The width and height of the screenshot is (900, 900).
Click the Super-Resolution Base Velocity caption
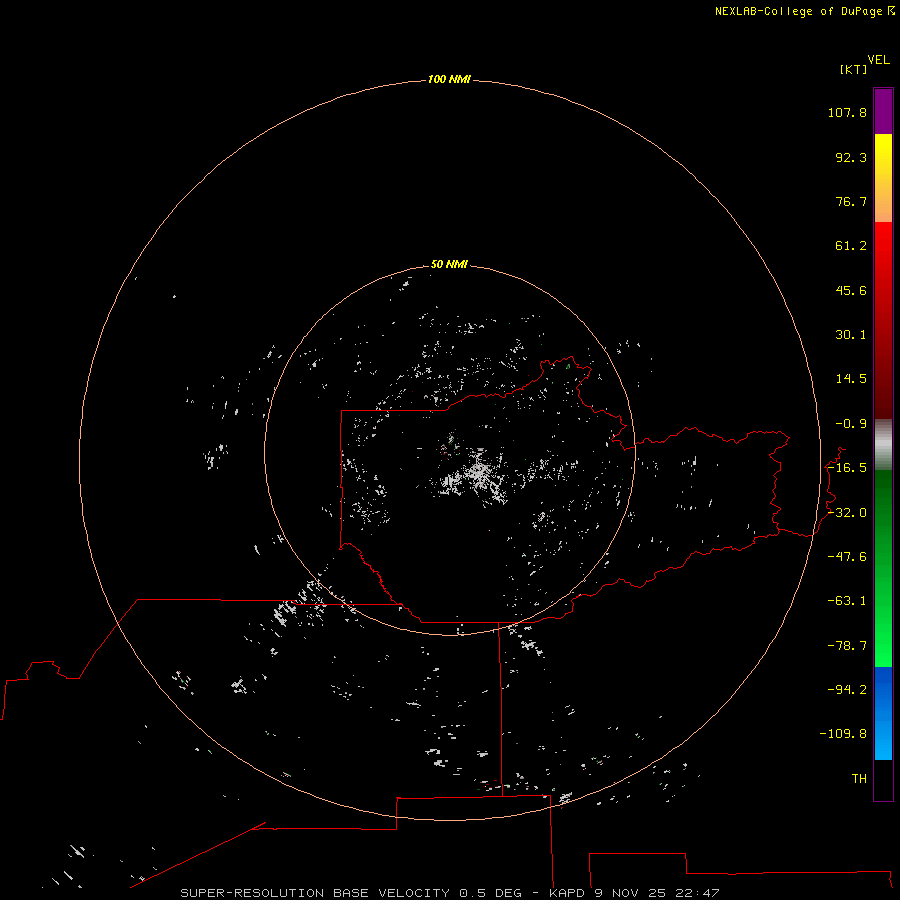449,893
